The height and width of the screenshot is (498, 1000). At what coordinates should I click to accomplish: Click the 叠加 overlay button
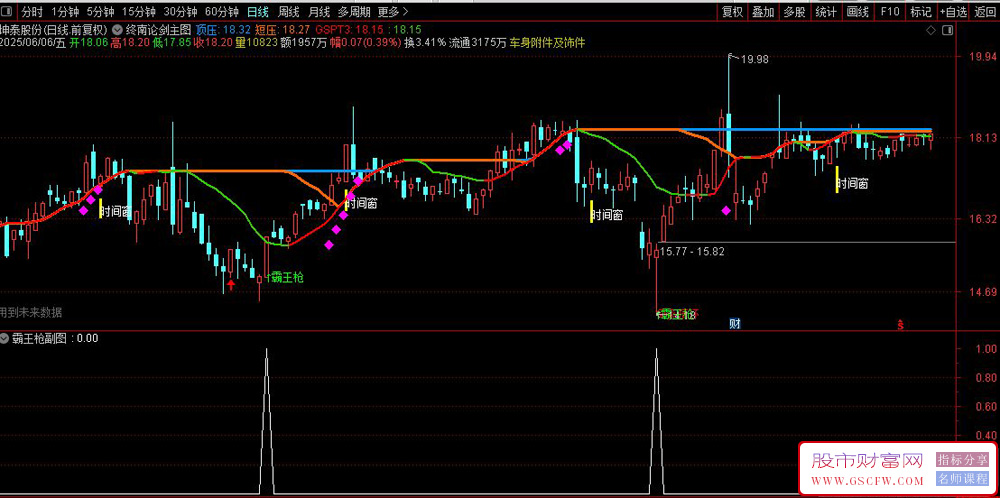763,11
